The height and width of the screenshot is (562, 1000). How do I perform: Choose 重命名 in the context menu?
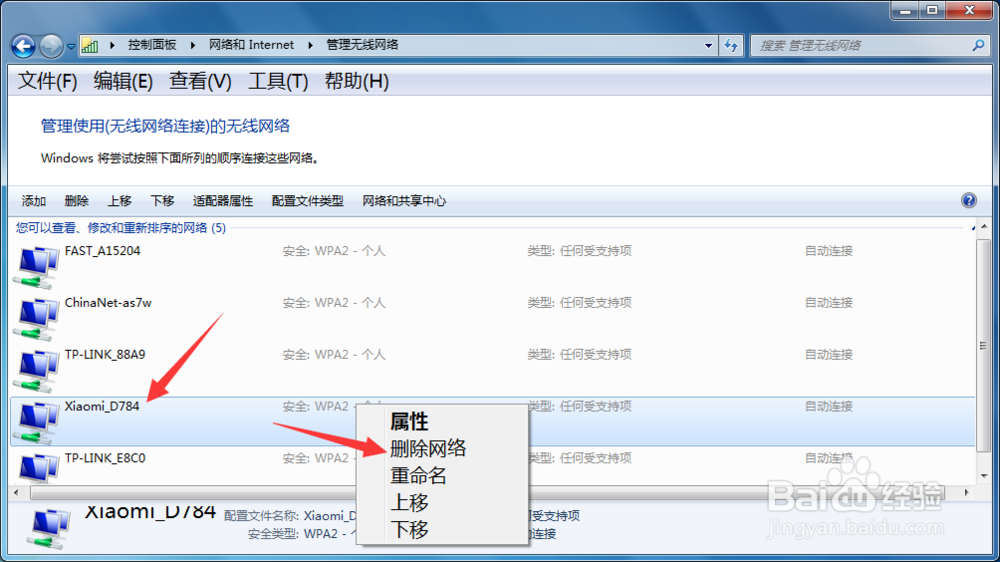point(418,475)
